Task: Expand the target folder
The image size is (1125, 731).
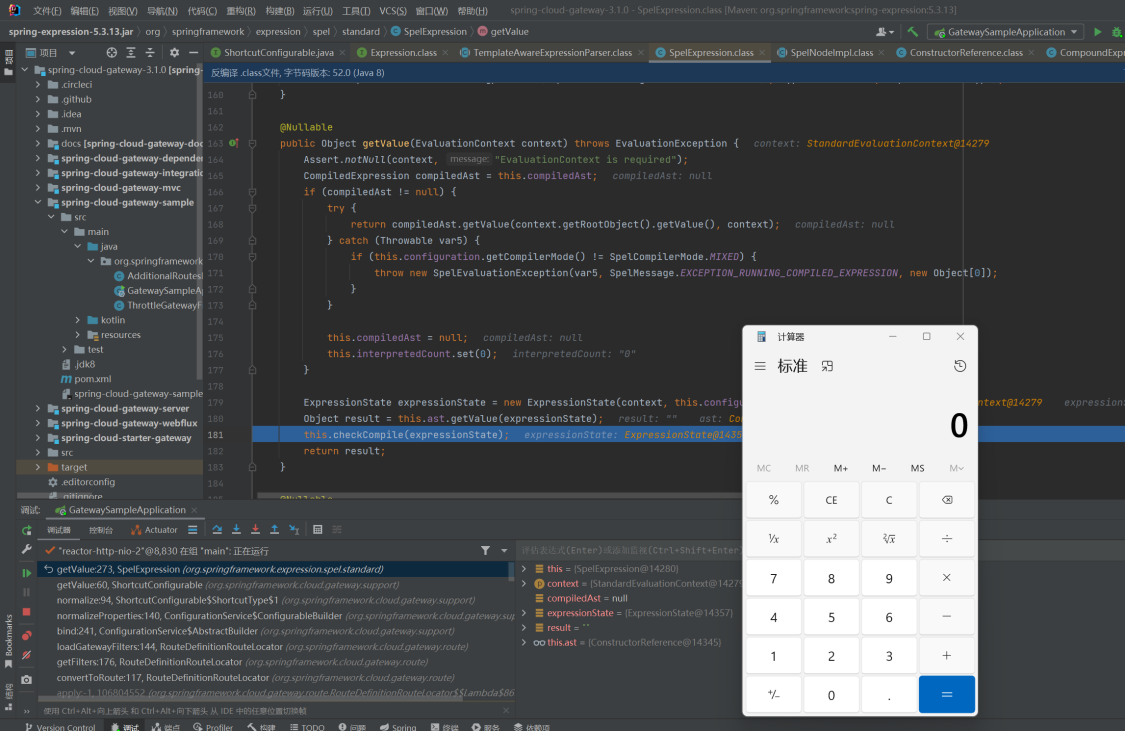Action: click(38, 467)
